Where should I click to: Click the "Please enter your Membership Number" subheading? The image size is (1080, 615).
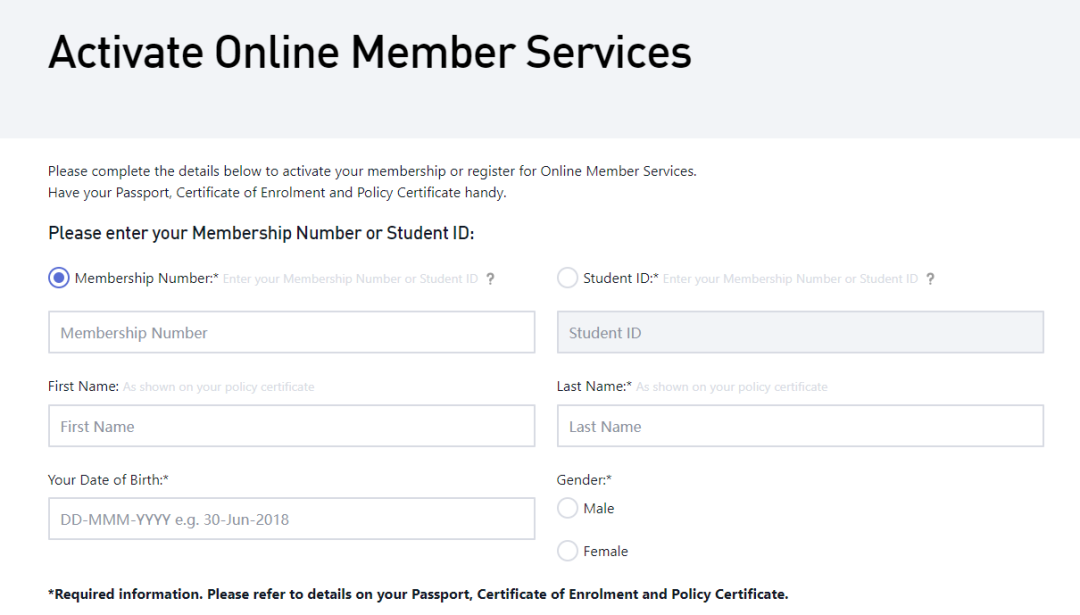click(260, 233)
